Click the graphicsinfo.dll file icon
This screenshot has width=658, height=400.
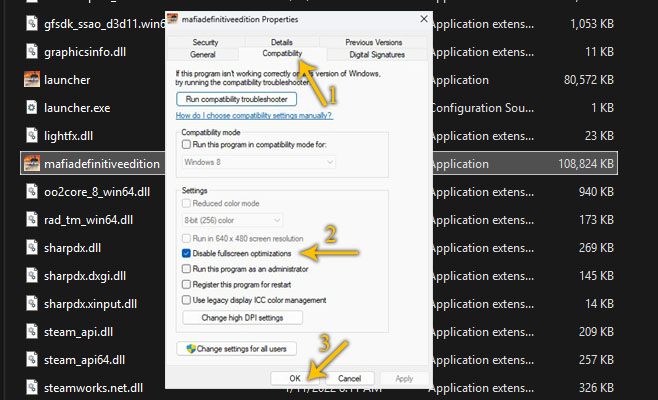32,52
